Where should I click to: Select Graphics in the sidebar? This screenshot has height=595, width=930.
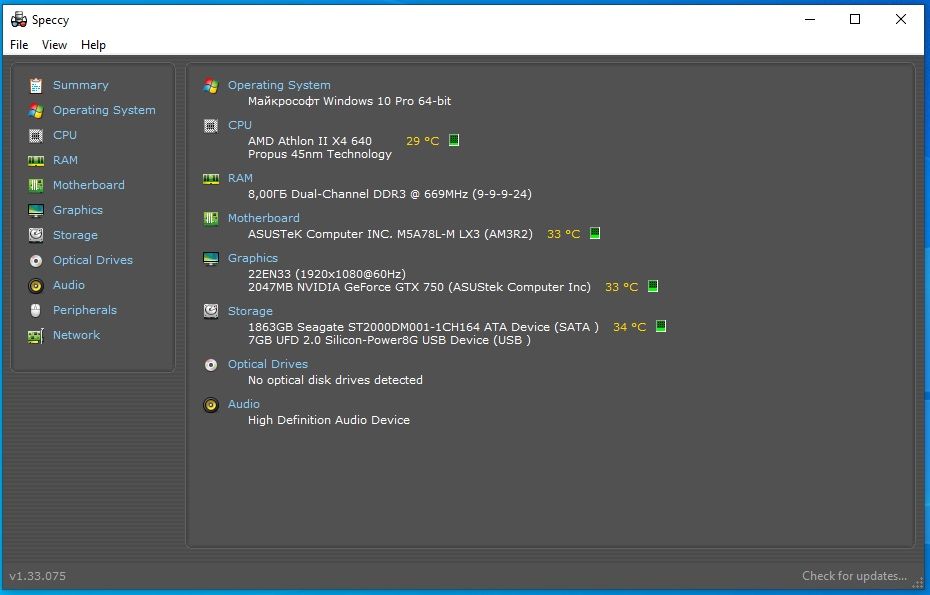[78, 209]
